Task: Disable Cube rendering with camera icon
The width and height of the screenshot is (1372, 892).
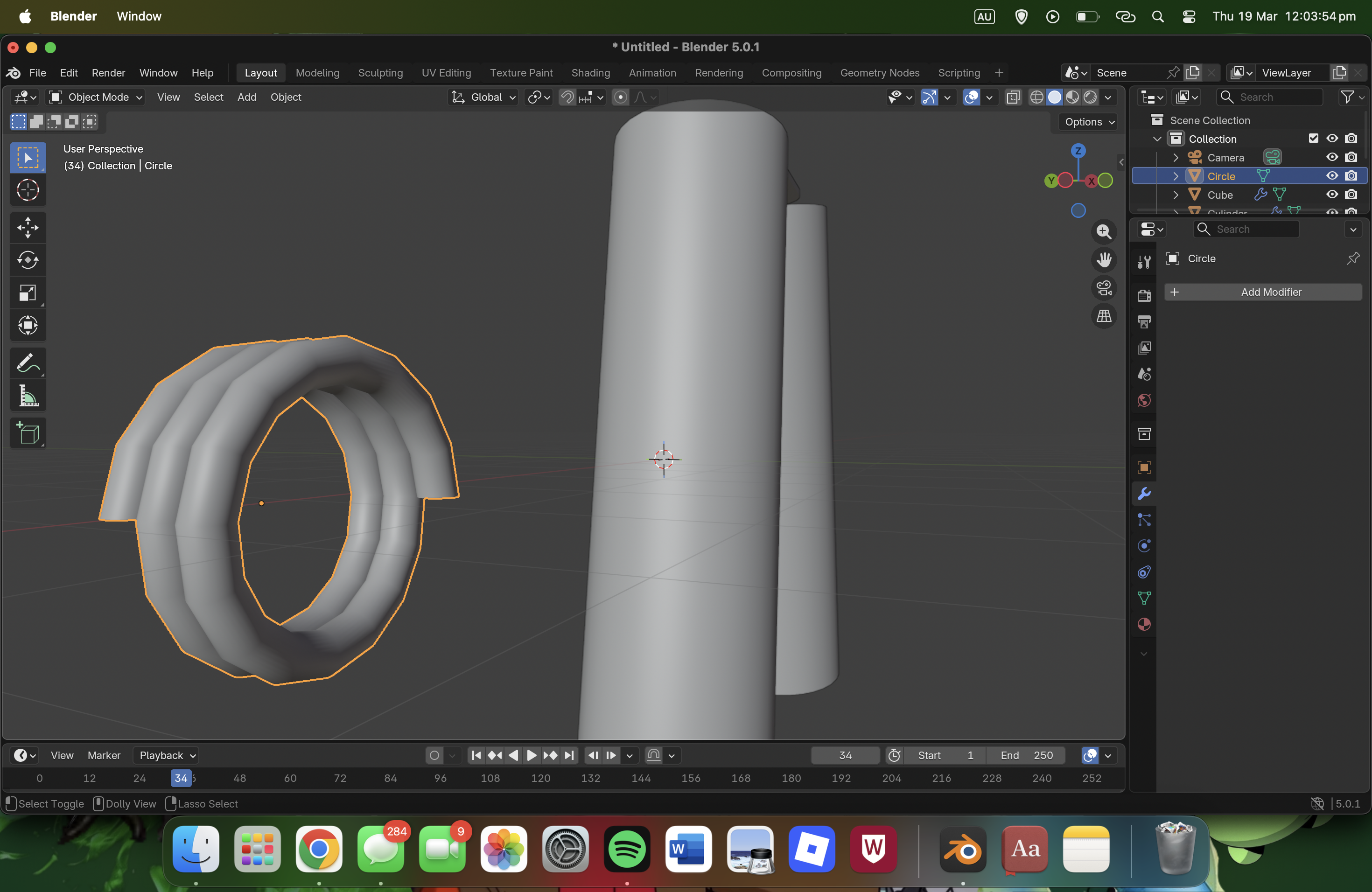Action: pyautogui.click(x=1351, y=195)
